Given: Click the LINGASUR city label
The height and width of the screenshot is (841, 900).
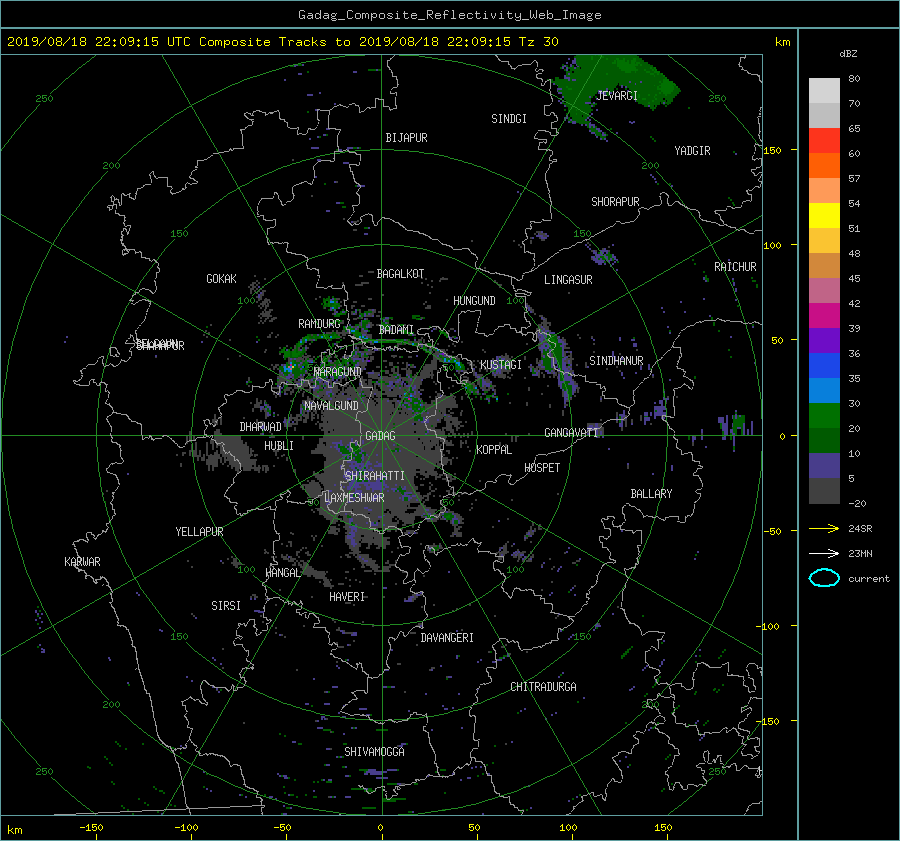Looking at the screenshot, I should point(568,280).
